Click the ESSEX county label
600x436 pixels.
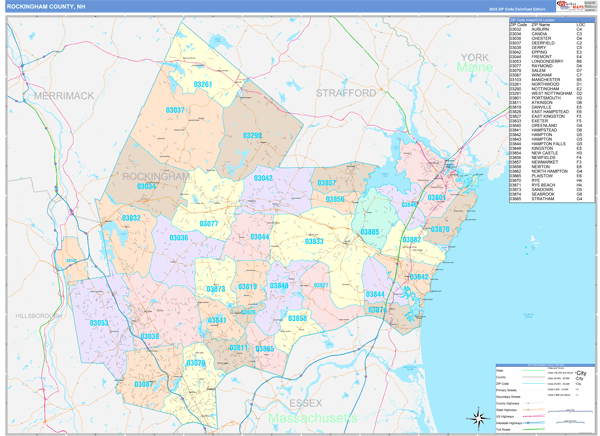(305, 403)
